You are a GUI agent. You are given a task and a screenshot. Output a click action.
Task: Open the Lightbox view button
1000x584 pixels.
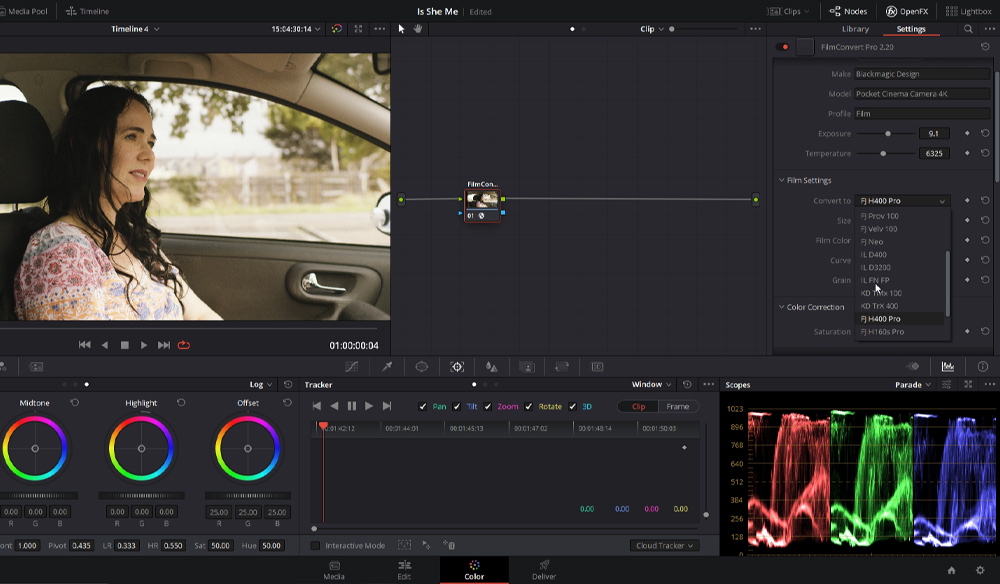click(968, 11)
